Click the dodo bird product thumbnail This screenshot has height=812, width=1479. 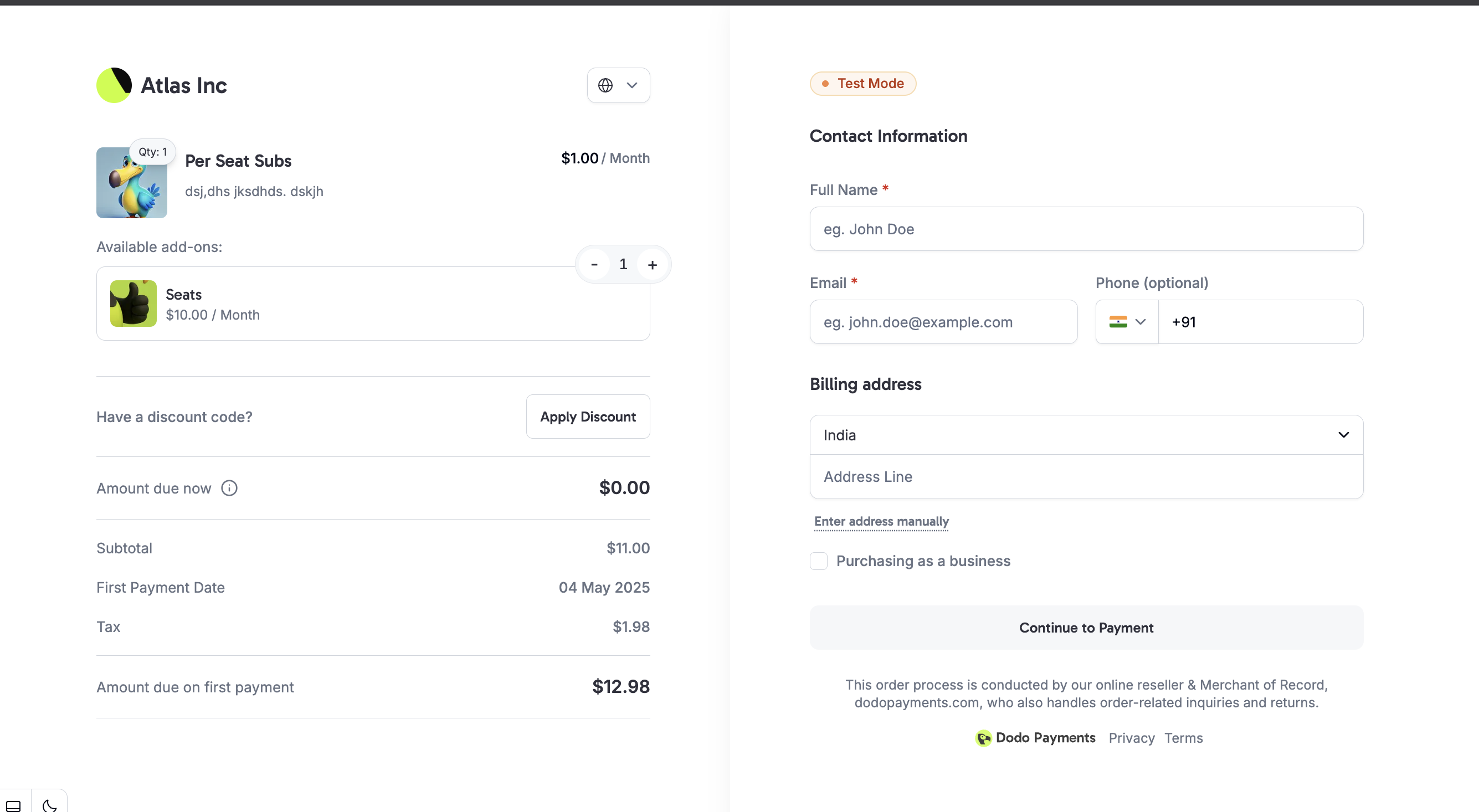(131, 183)
